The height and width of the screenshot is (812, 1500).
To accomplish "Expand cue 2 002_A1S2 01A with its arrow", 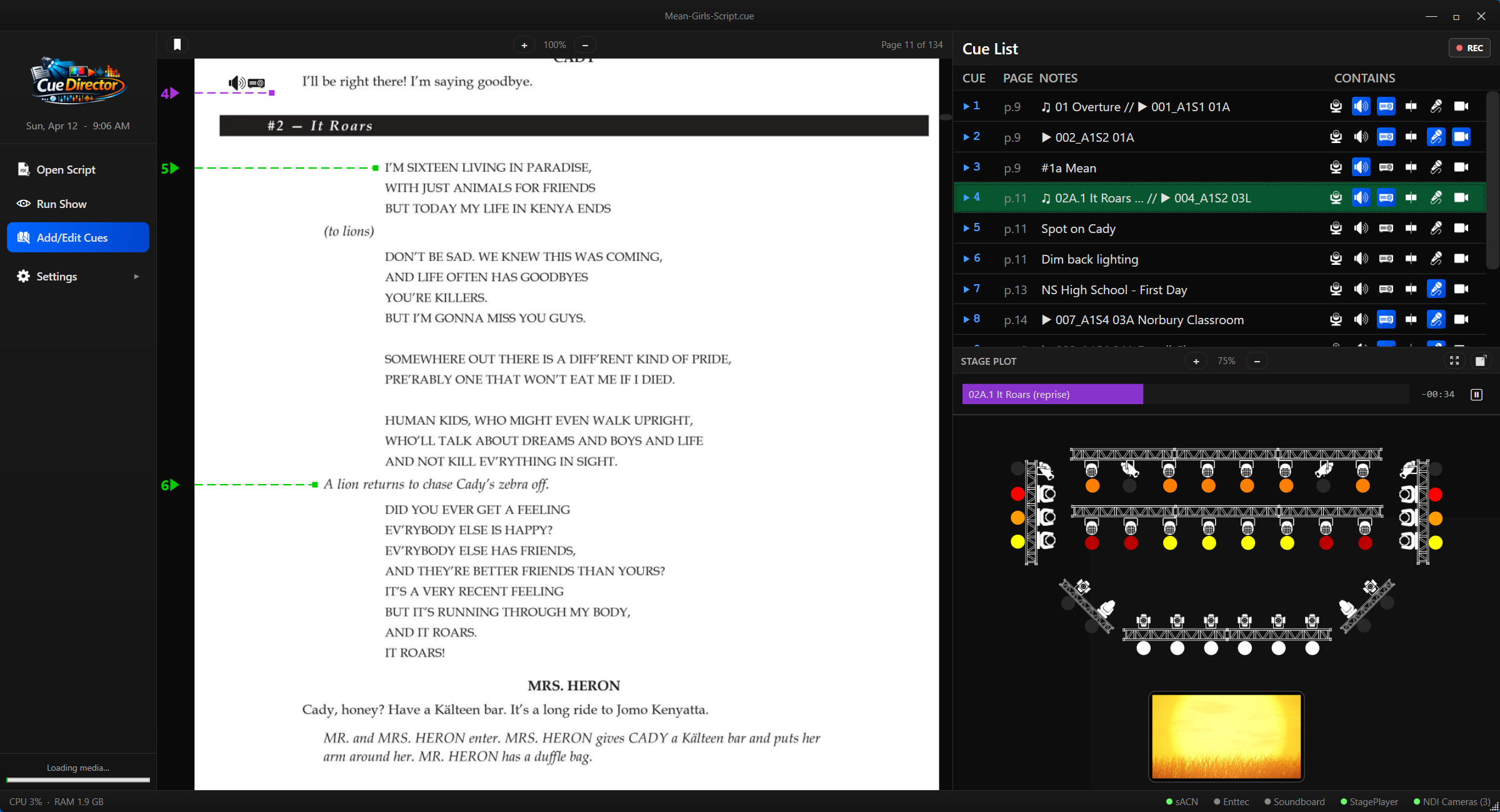I will coord(966,136).
